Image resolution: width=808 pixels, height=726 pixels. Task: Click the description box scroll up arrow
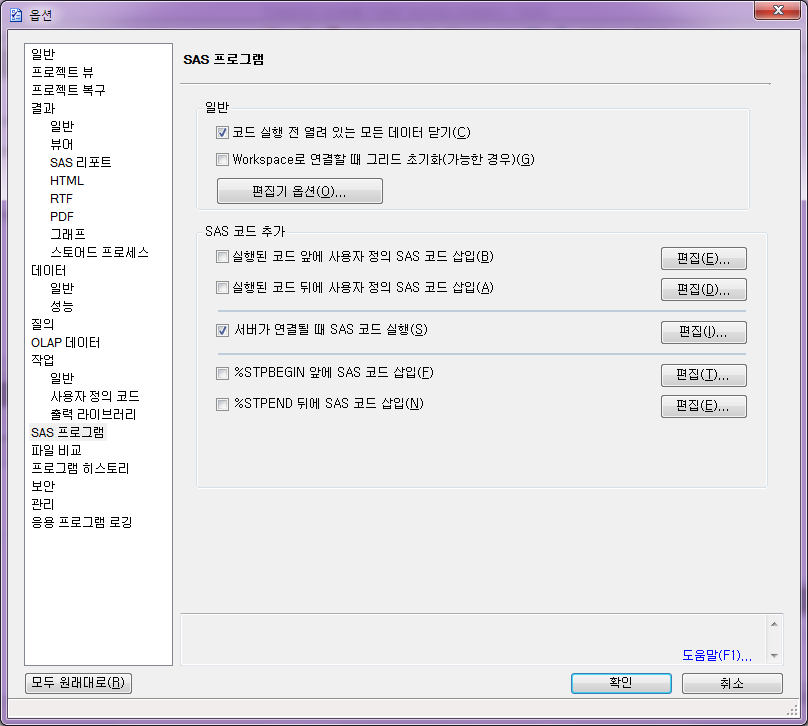tap(774, 624)
